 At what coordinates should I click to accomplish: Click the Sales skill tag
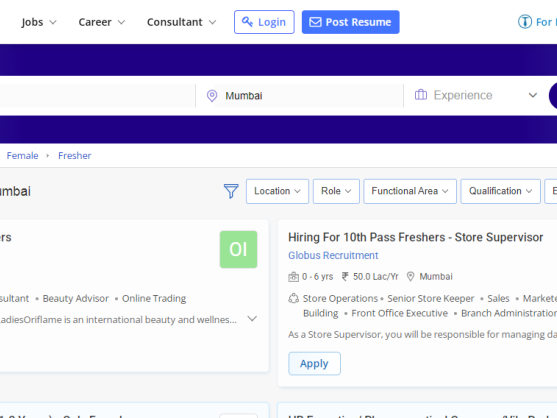point(498,298)
